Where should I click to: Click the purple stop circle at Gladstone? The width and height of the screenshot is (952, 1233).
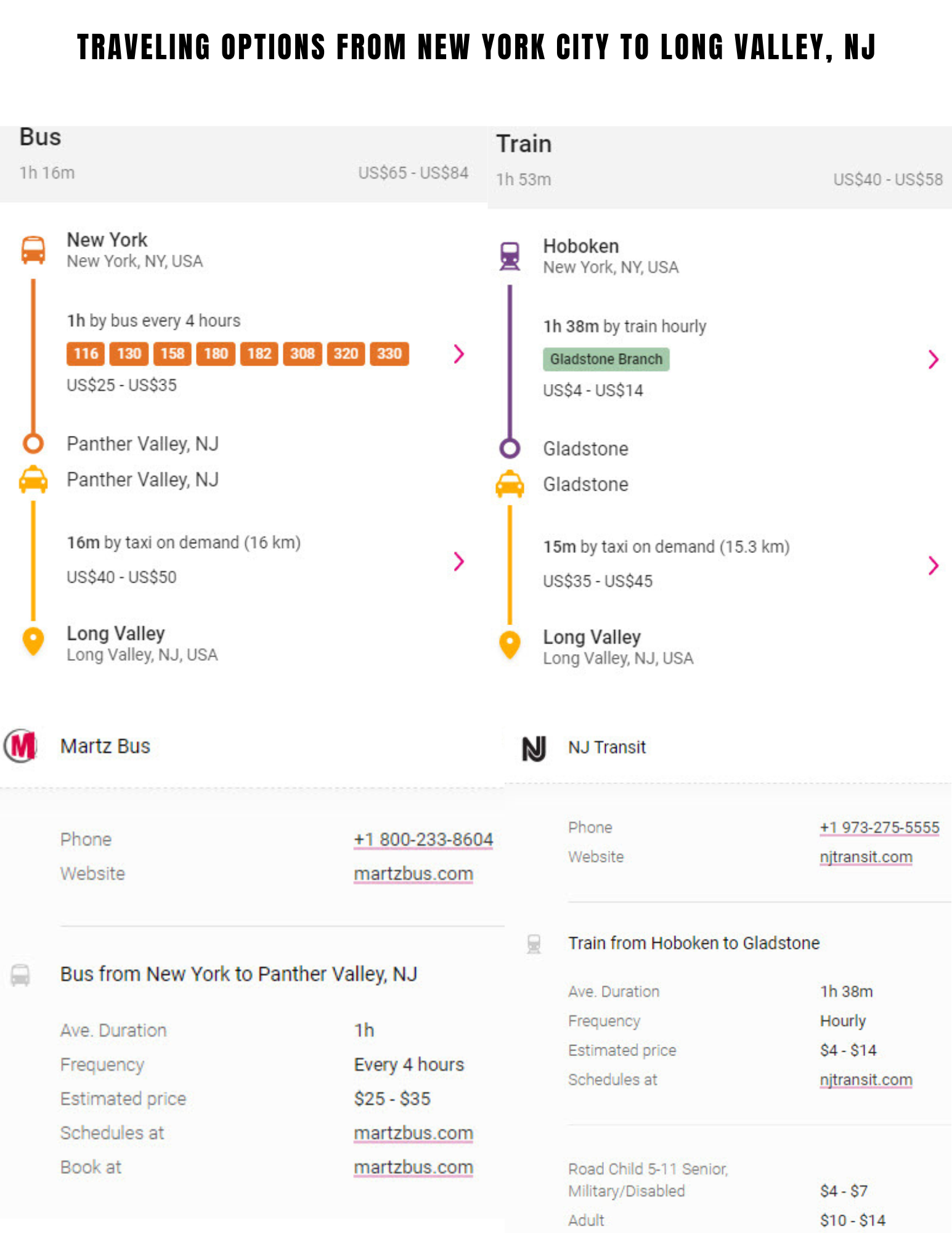(510, 448)
